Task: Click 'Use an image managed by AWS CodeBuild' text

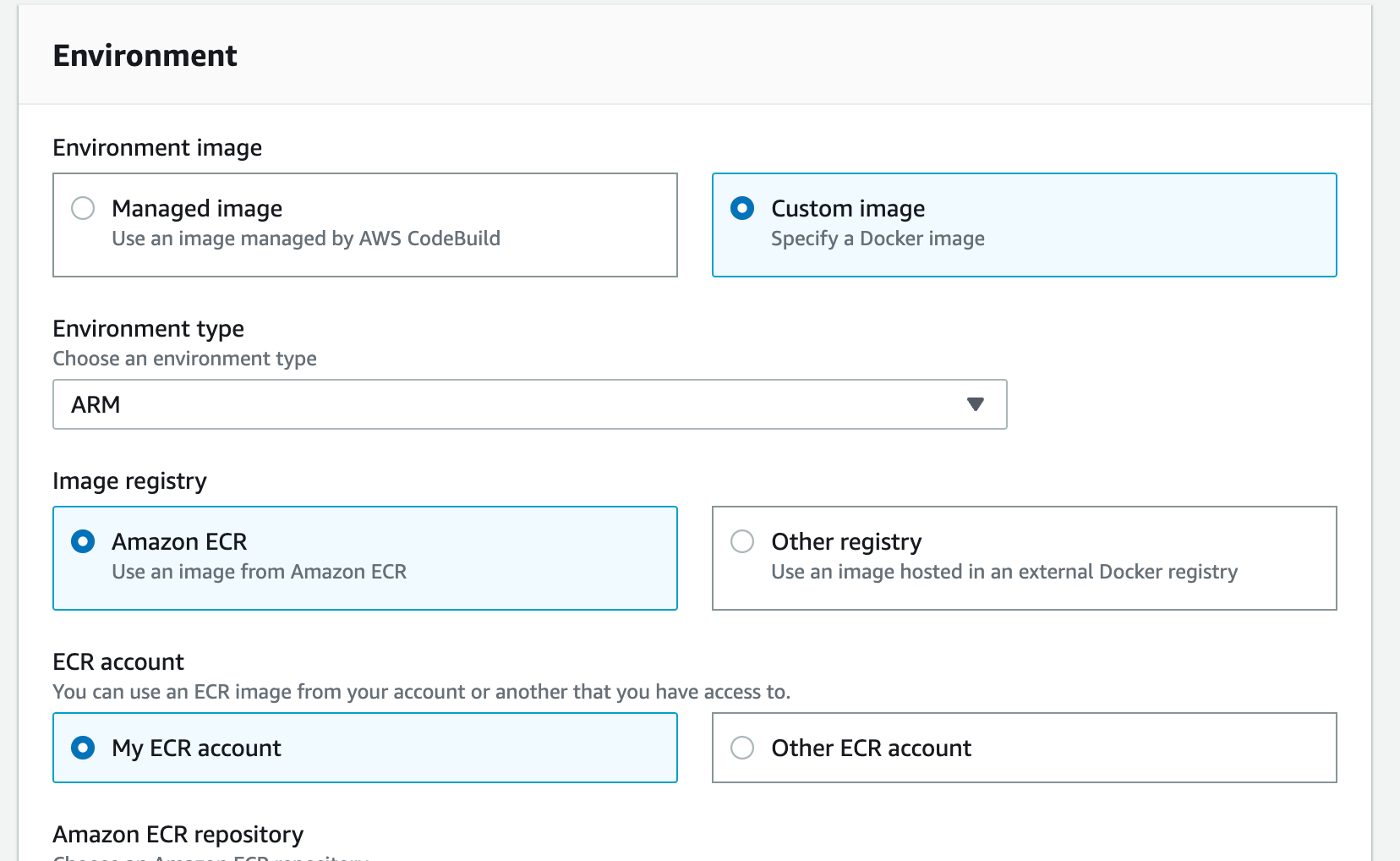Action: (x=306, y=239)
